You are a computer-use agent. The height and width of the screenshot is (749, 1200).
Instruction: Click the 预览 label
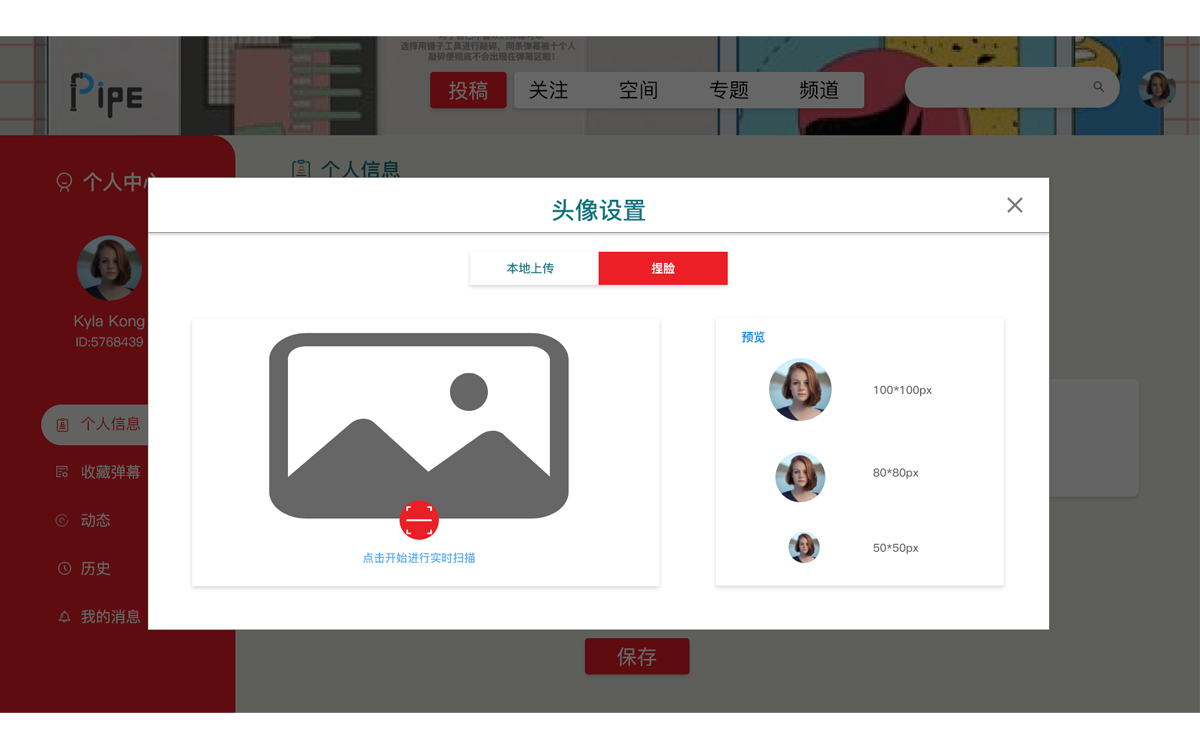(753, 337)
